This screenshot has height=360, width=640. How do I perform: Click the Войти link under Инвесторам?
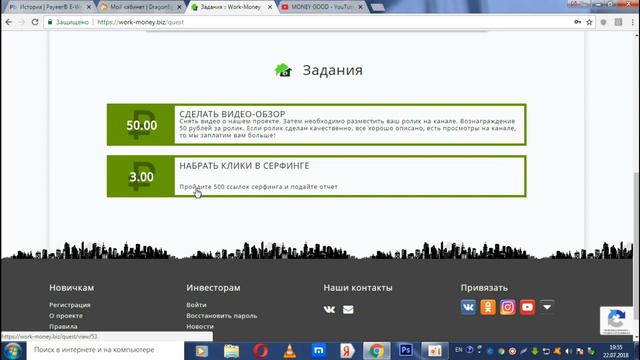196,305
